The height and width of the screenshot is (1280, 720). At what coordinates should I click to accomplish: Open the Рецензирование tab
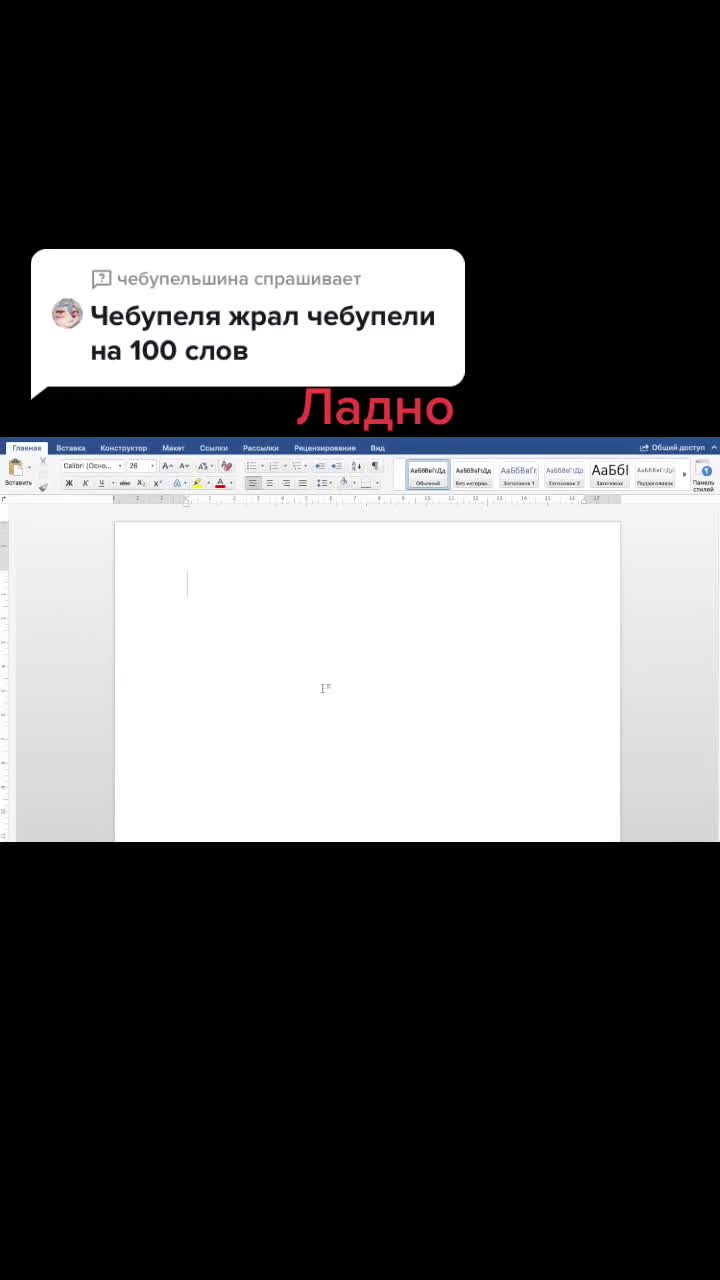point(324,448)
